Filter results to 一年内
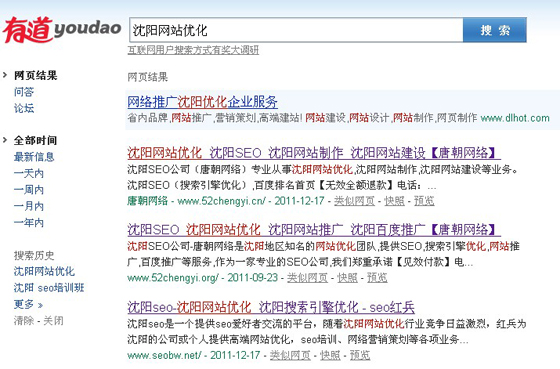 pos(29,223)
